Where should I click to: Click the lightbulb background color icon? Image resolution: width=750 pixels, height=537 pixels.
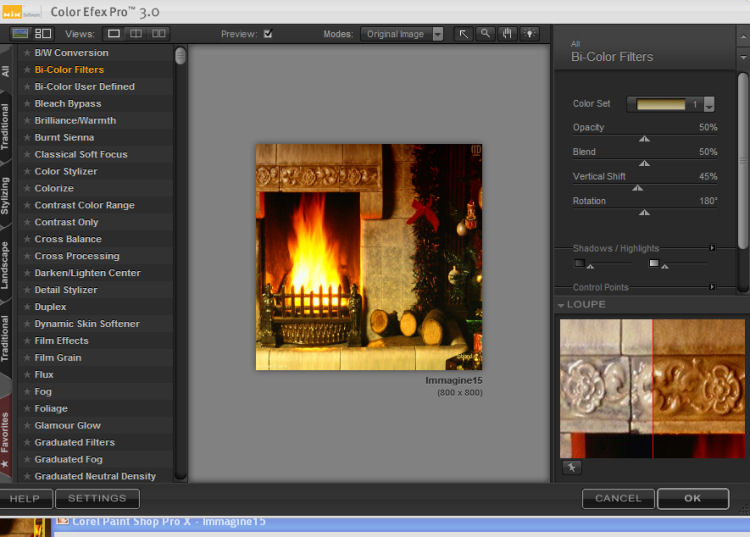pos(529,34)
